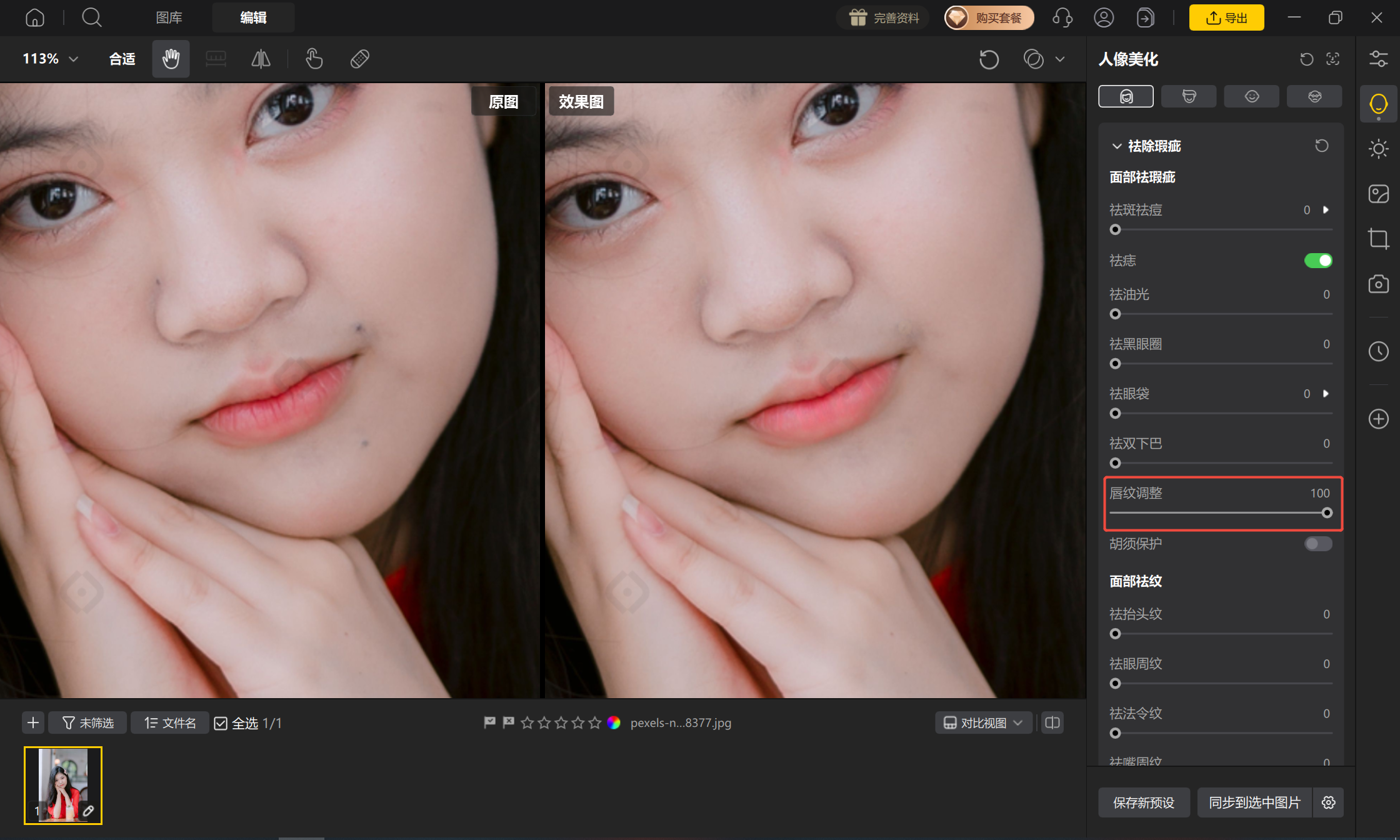This screenshot has width=1400, height=840.
Task: Open the crop tool in right sidebar
Action: point(1378,239)
